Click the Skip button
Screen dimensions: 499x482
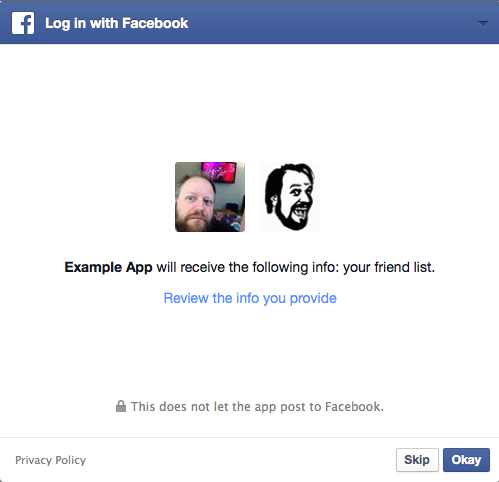pos(417,460)
